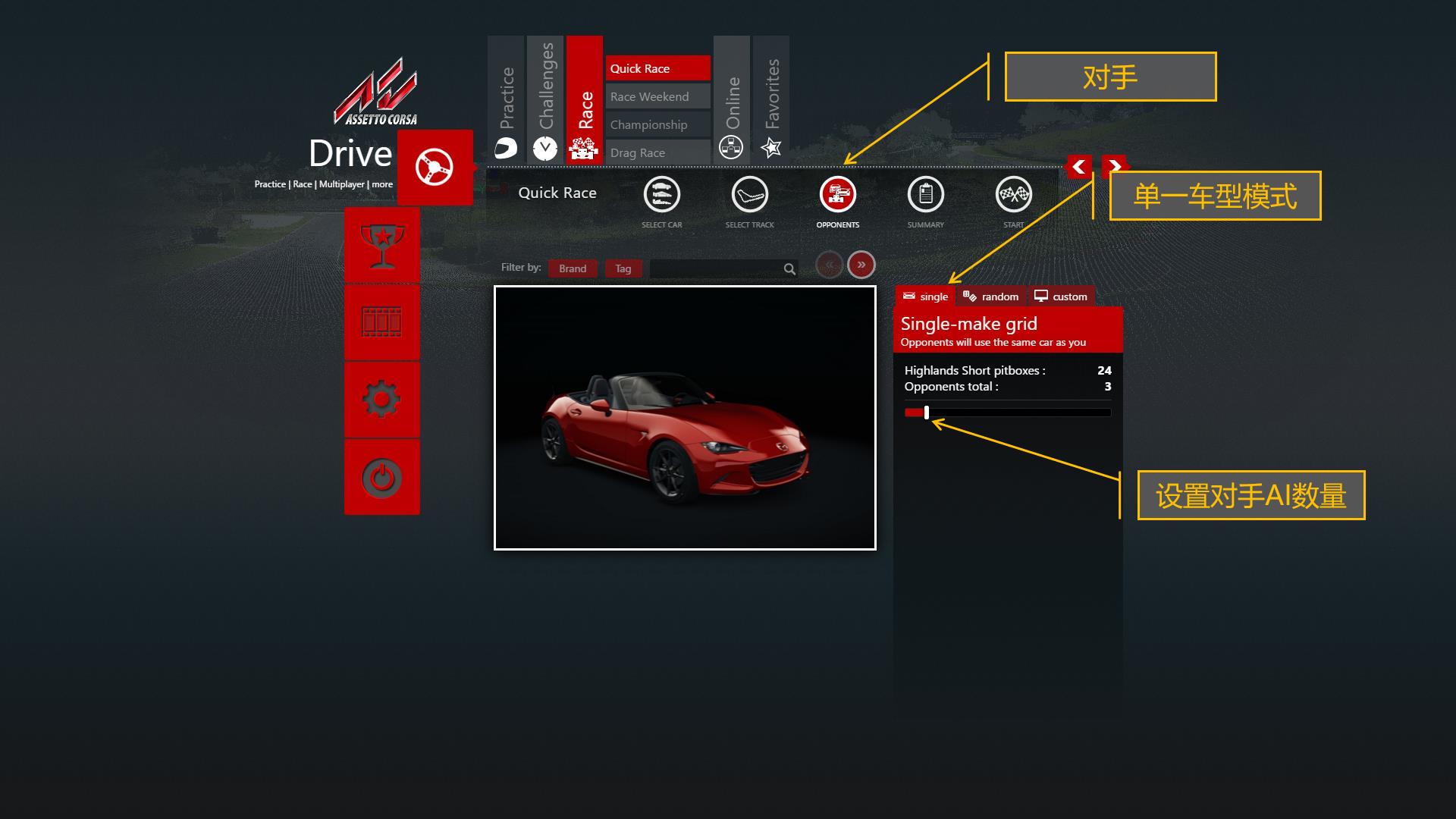Open the Drive steering wheel tile
The height and width of the screenshot is (819, 1456).
[435, 168]
